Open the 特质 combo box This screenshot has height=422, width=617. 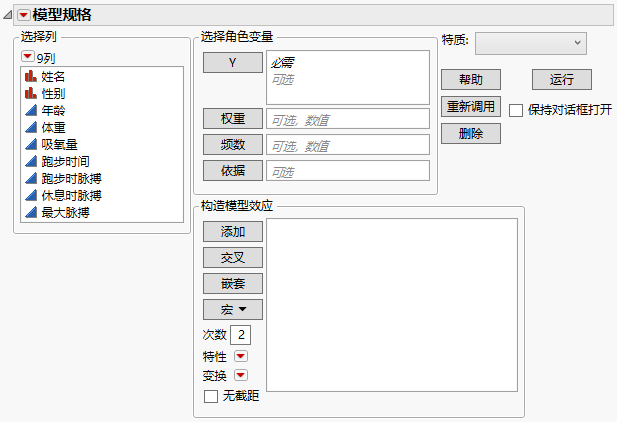(x=531, y=43)
